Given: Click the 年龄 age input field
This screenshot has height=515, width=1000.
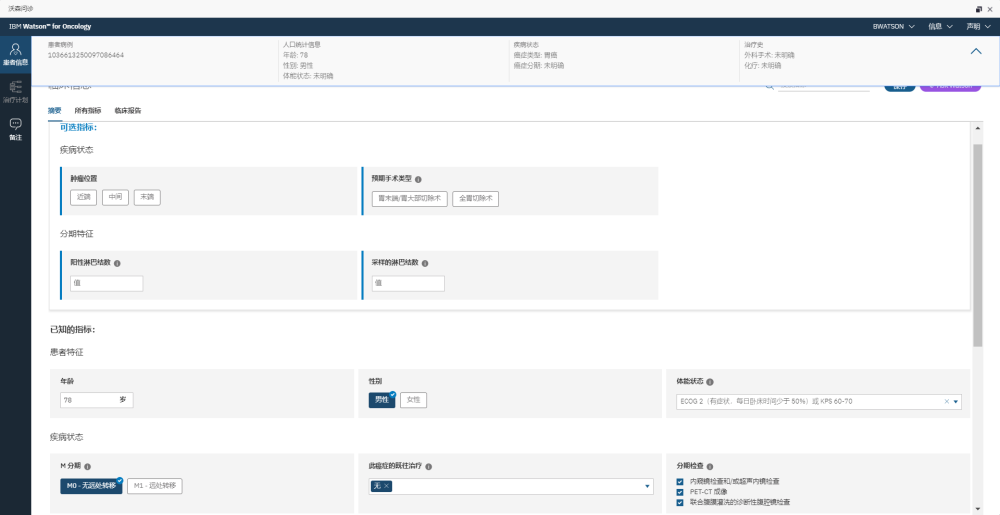Looking at the screenshot, I should pos(88,400).
